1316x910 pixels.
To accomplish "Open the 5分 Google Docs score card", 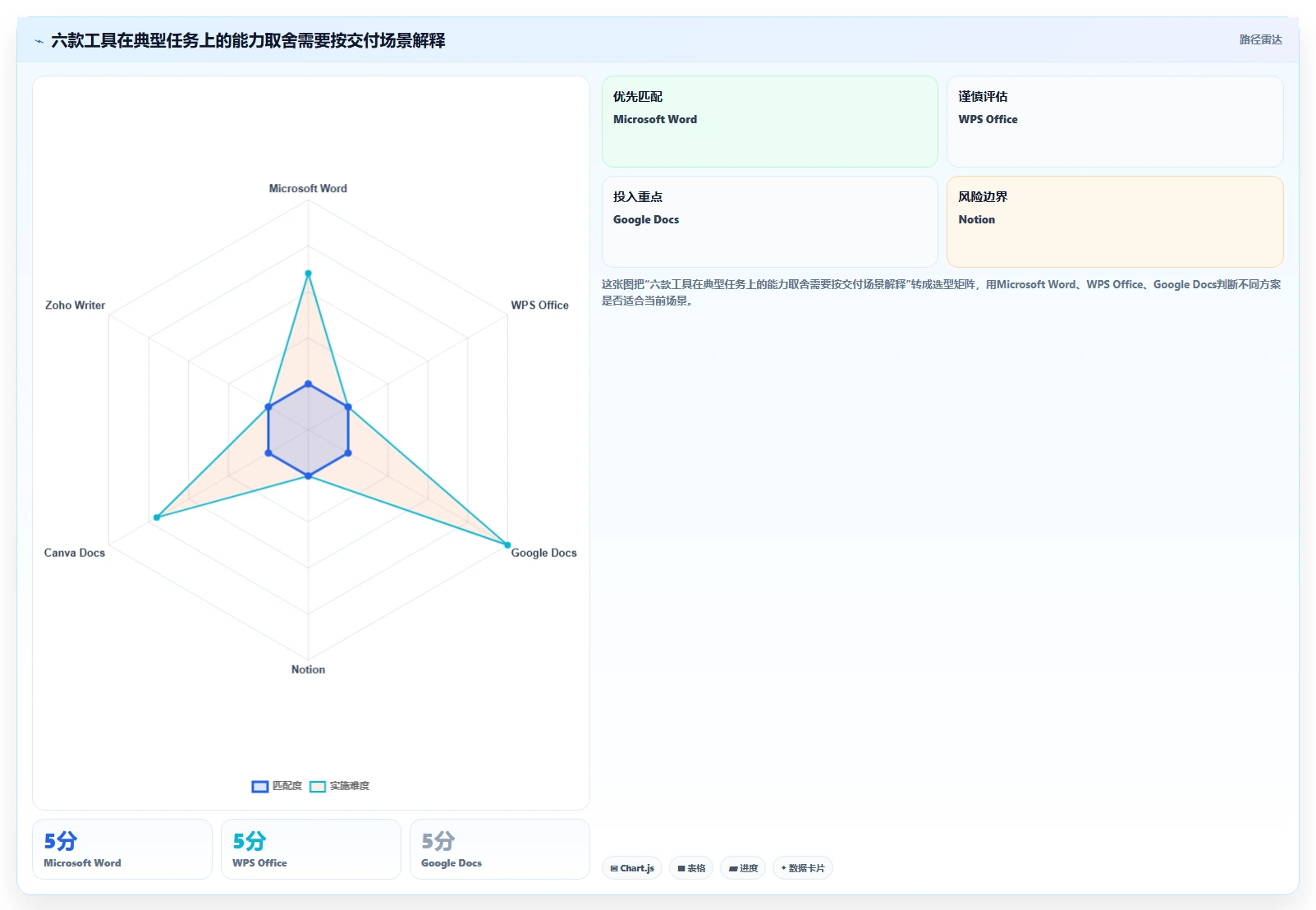I will coord(500,849).
